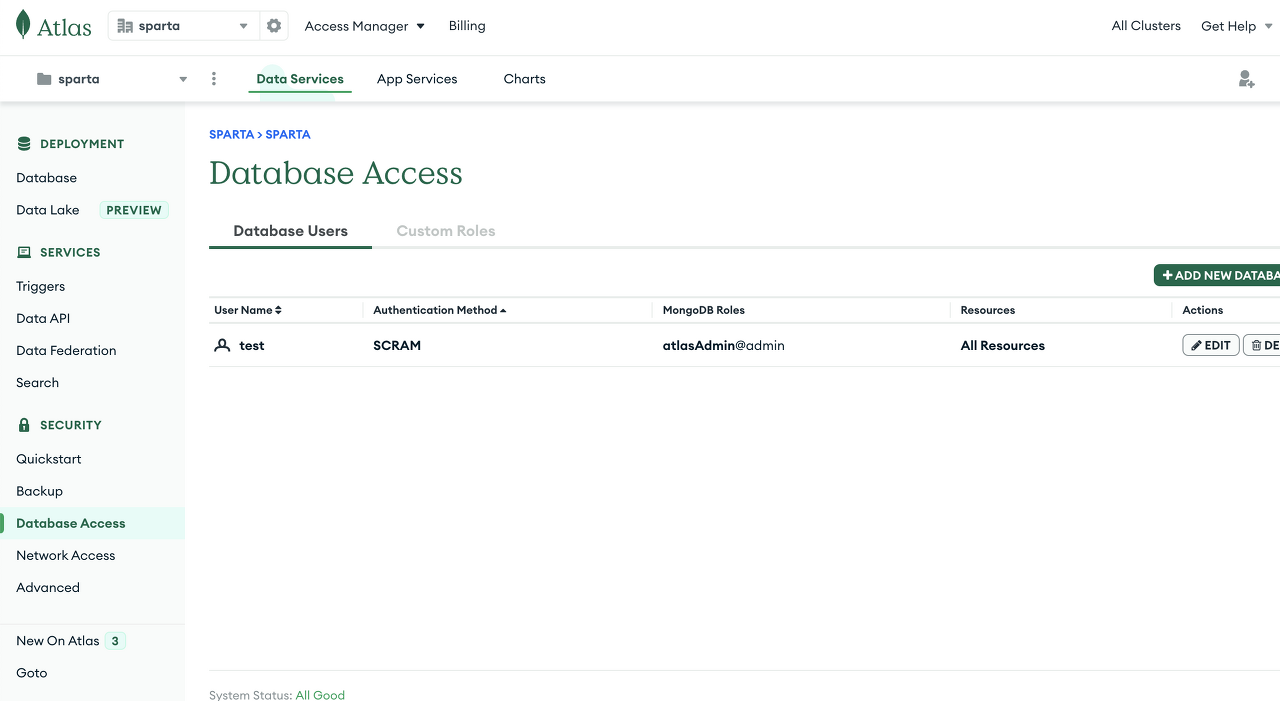Image resolution: width=1280 pixels, height=701 pixels.
Task: Click the New On Atlas count badge
Action: coord(115,641)
